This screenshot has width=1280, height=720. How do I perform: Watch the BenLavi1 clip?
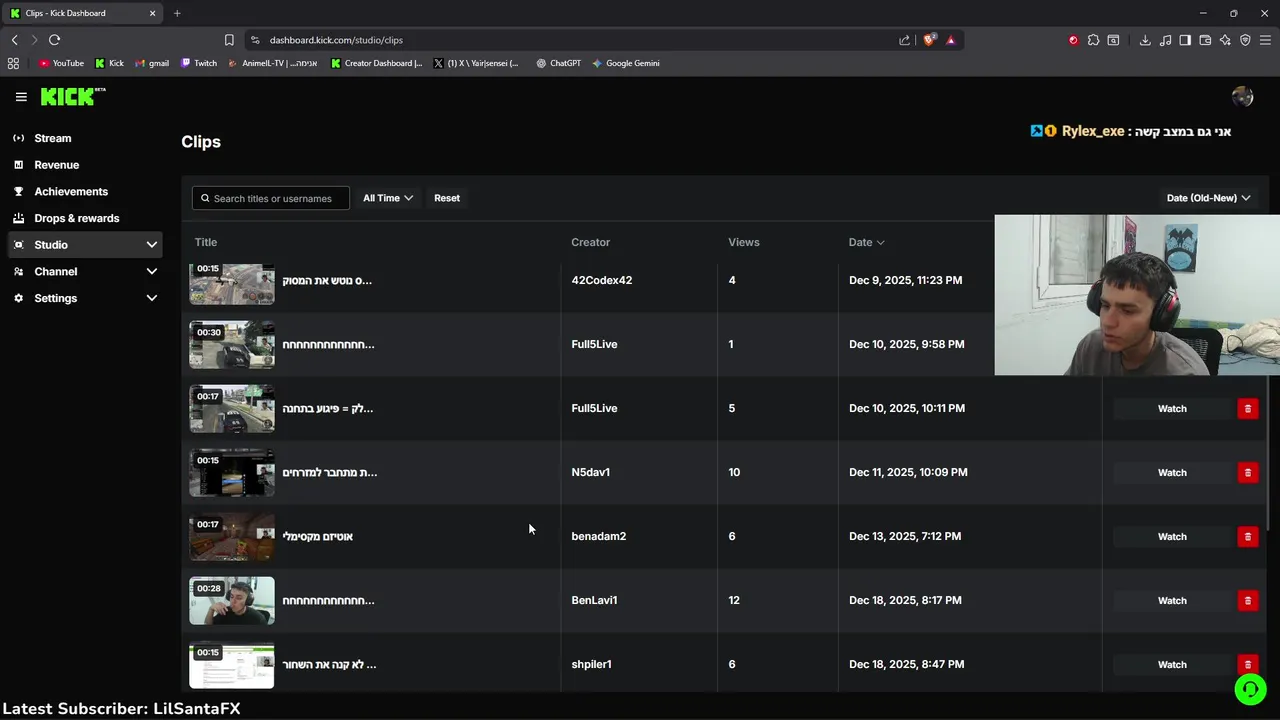pos(1171,601)
